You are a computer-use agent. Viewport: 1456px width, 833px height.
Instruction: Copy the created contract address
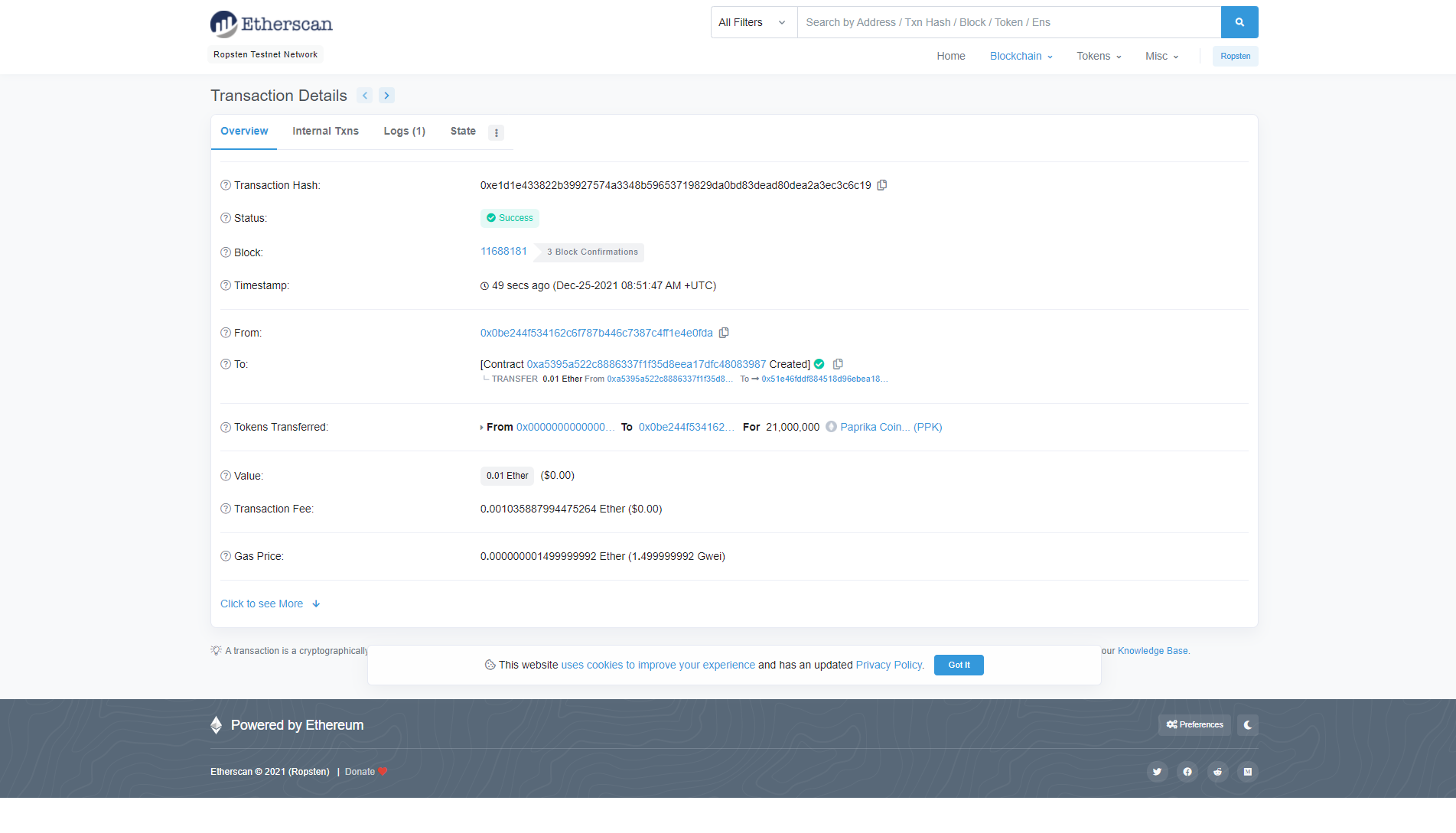pyautogui.click(x=838, y=364)
